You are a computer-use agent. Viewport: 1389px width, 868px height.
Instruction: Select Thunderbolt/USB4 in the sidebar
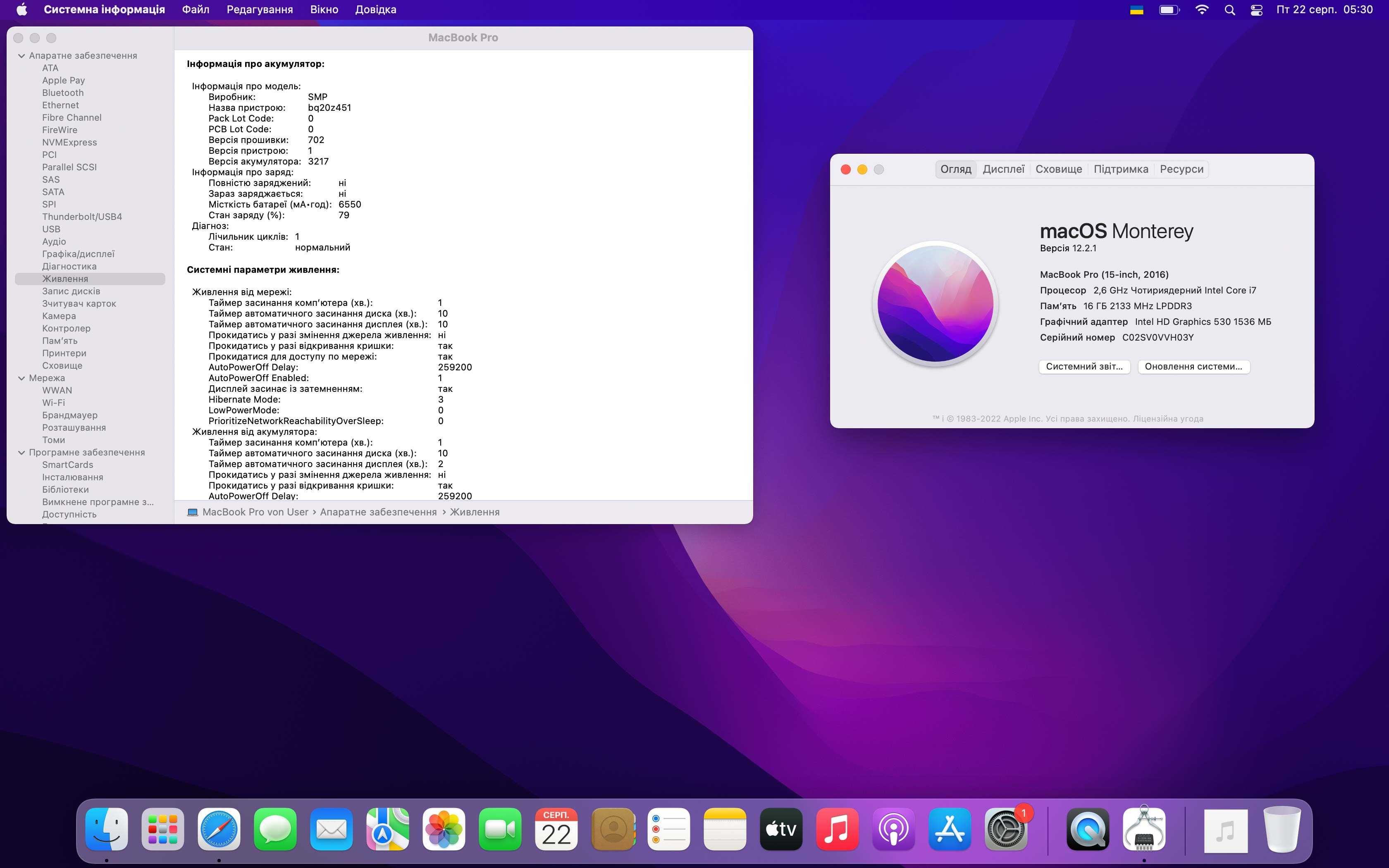[81, 217]
